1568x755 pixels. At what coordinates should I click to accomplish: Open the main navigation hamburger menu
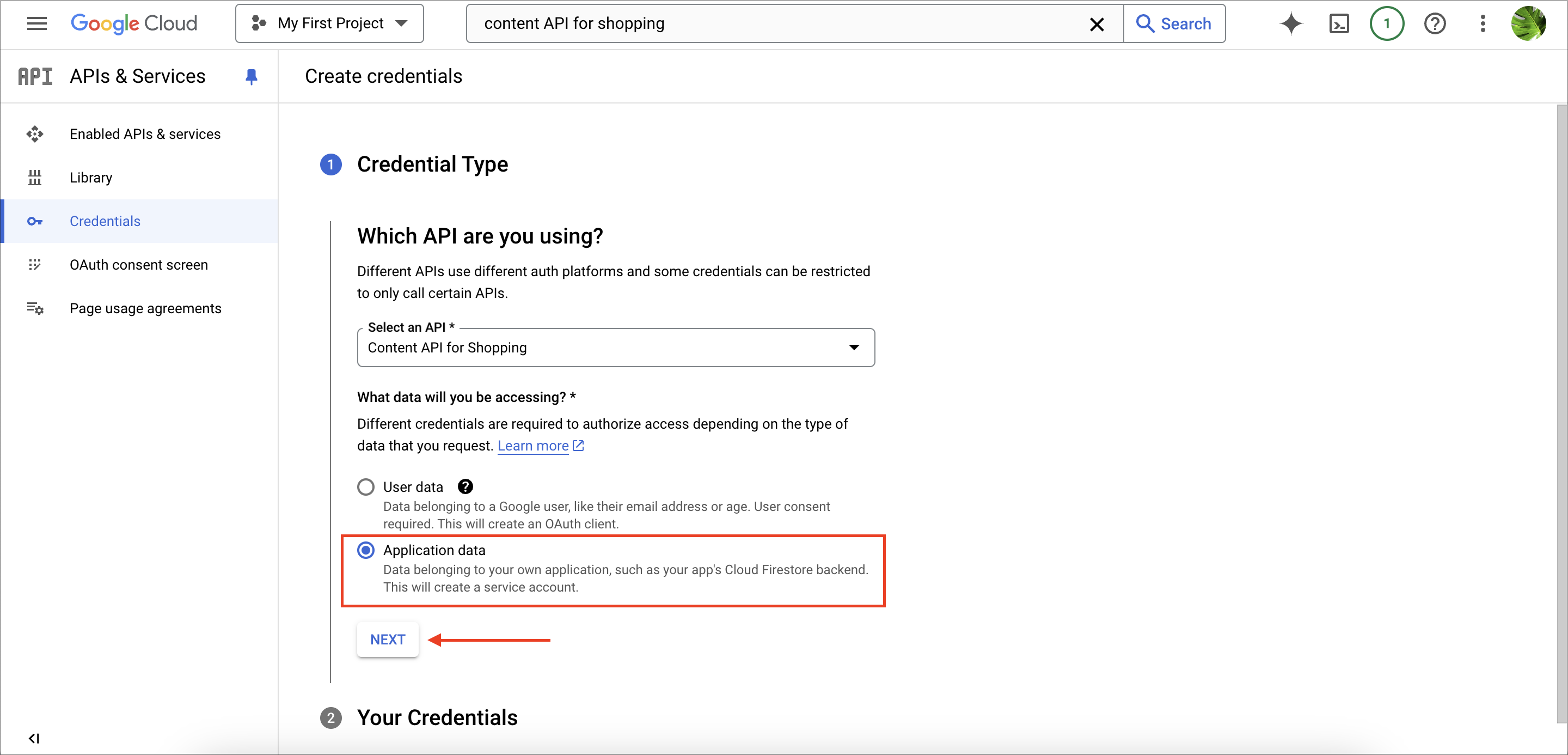(36, 24)
